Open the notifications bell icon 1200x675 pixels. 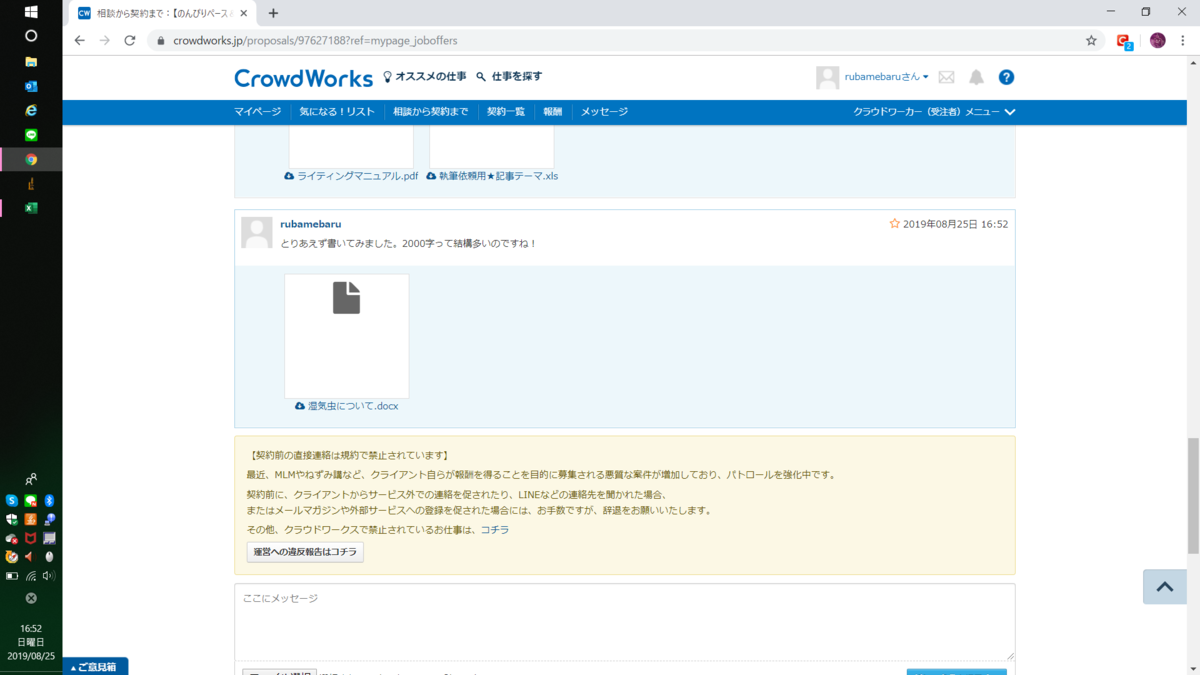[976, 77]
